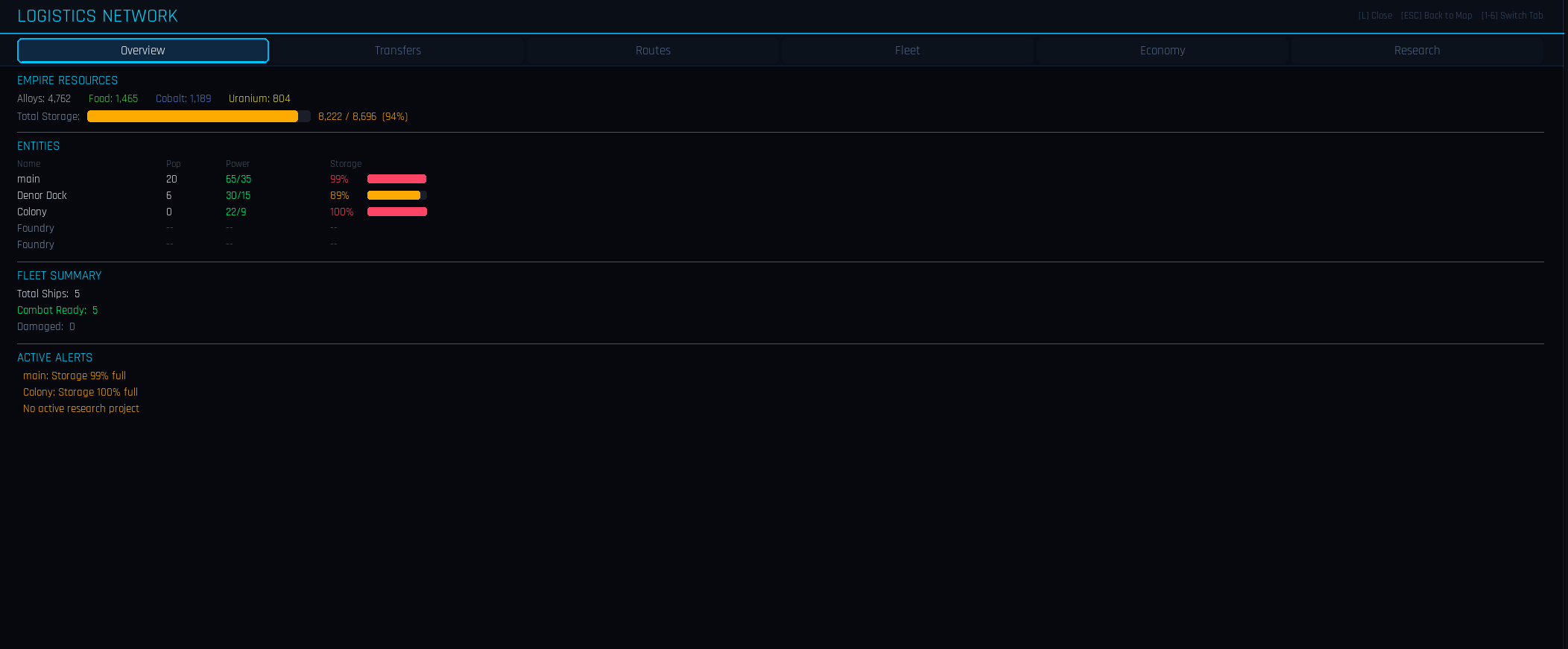This screenshot has height=649, width=1568.
Task: Click Denor Dock's power value 30/15
Action: tap(238, 195)
